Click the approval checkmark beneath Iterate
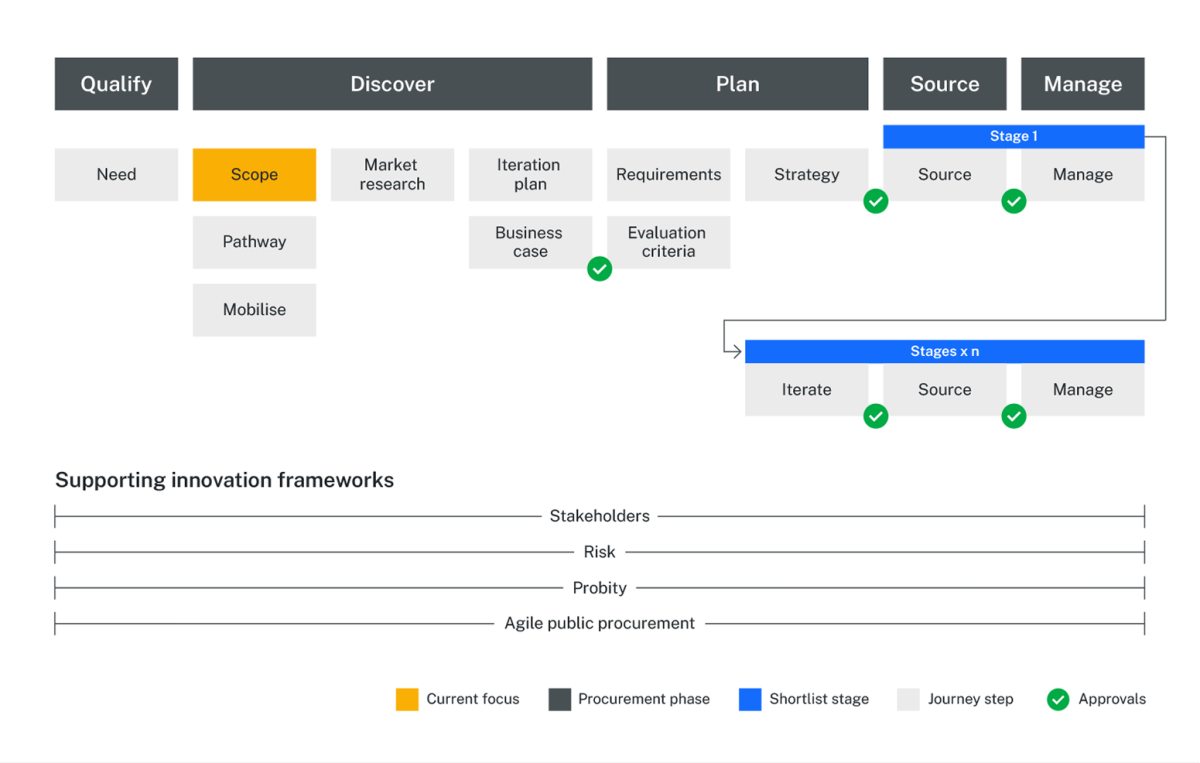Viewport: 1200px width, 763px height. point(875,416)
